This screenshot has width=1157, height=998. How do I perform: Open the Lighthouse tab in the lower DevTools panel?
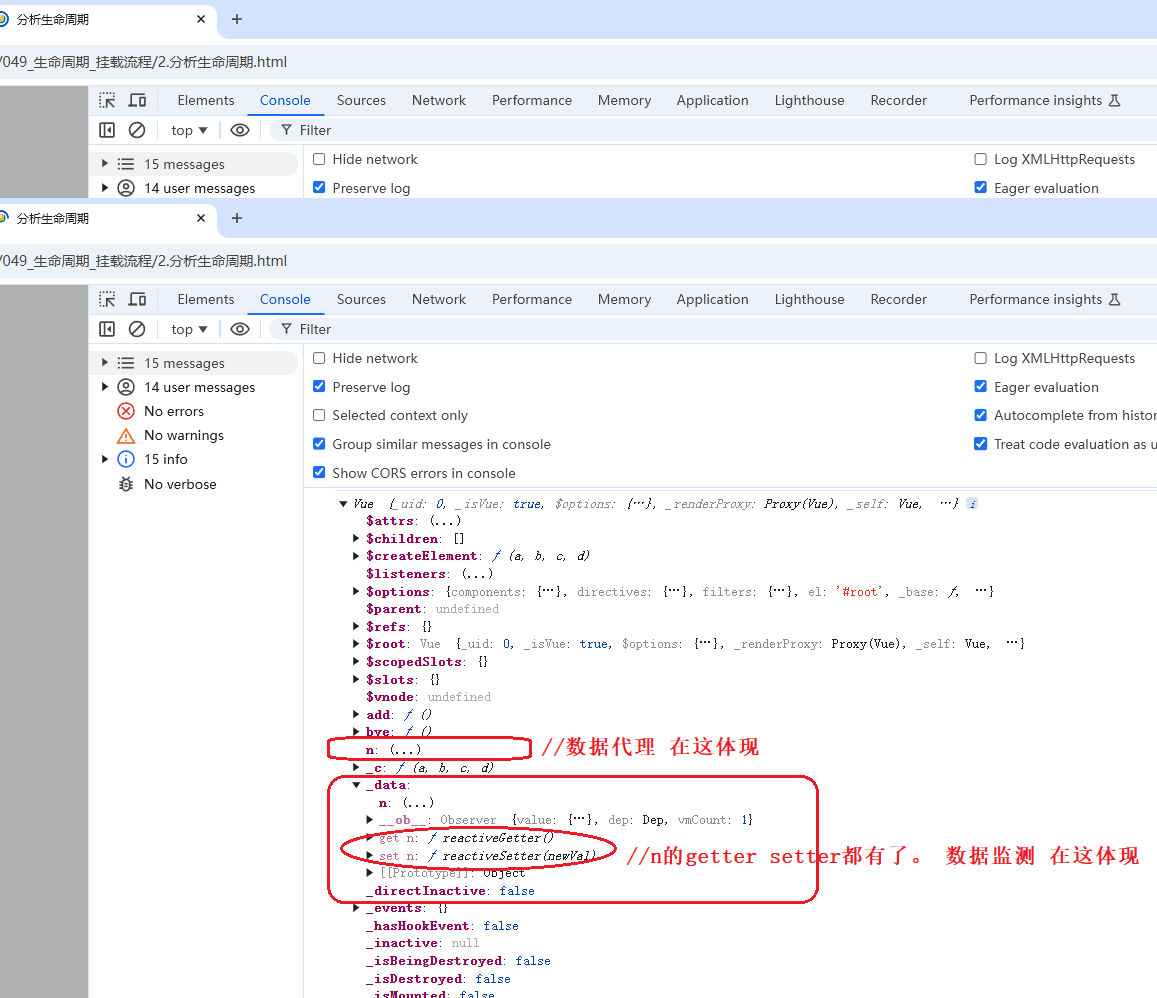[809, 299]
